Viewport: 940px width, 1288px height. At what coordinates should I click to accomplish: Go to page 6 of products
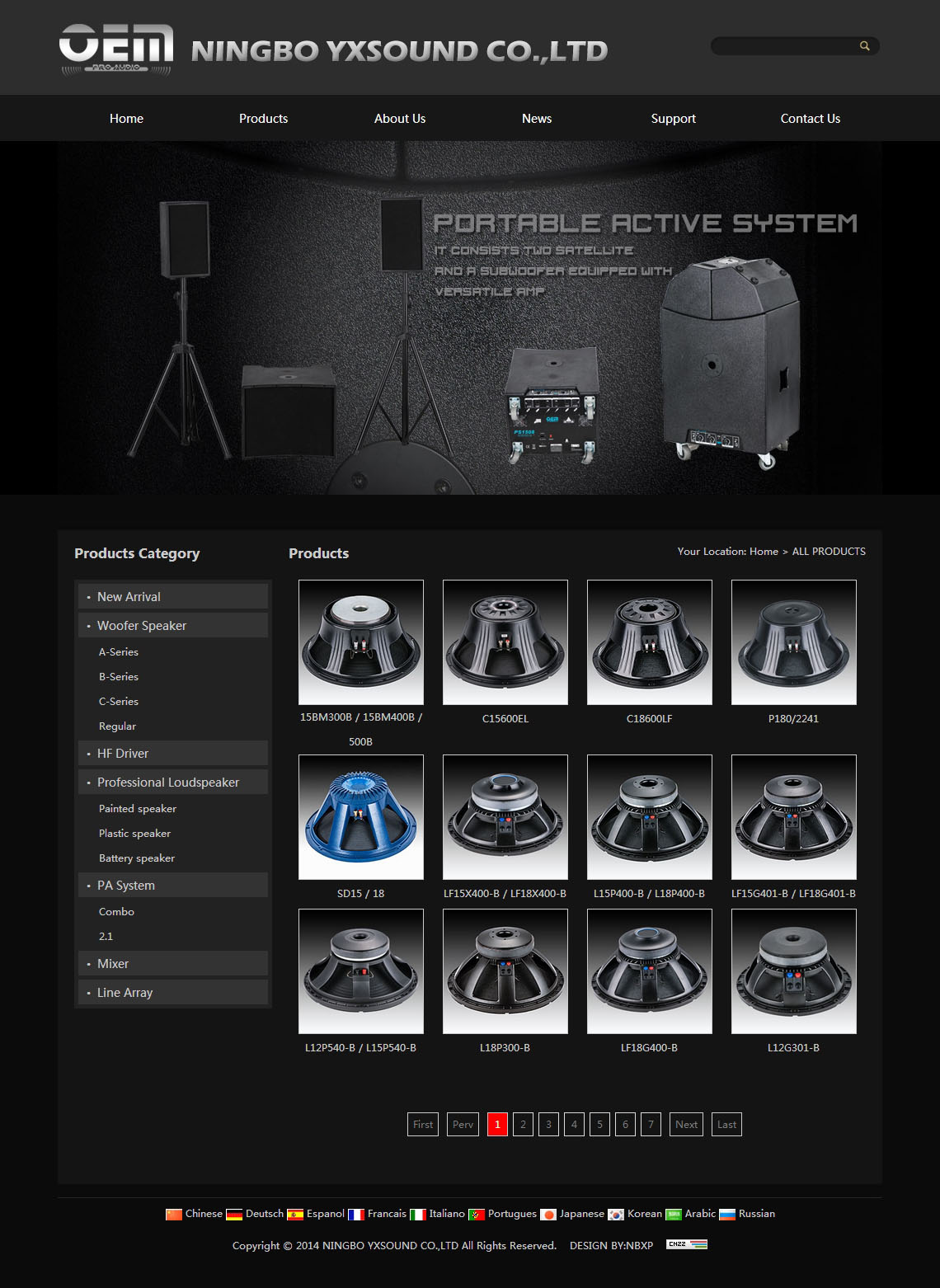point(625,1124)
